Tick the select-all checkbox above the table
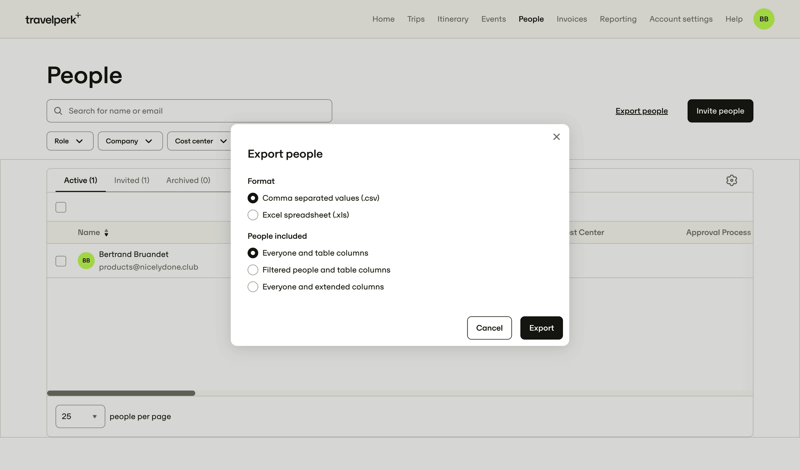800x470 pixels. coord(61,207)
